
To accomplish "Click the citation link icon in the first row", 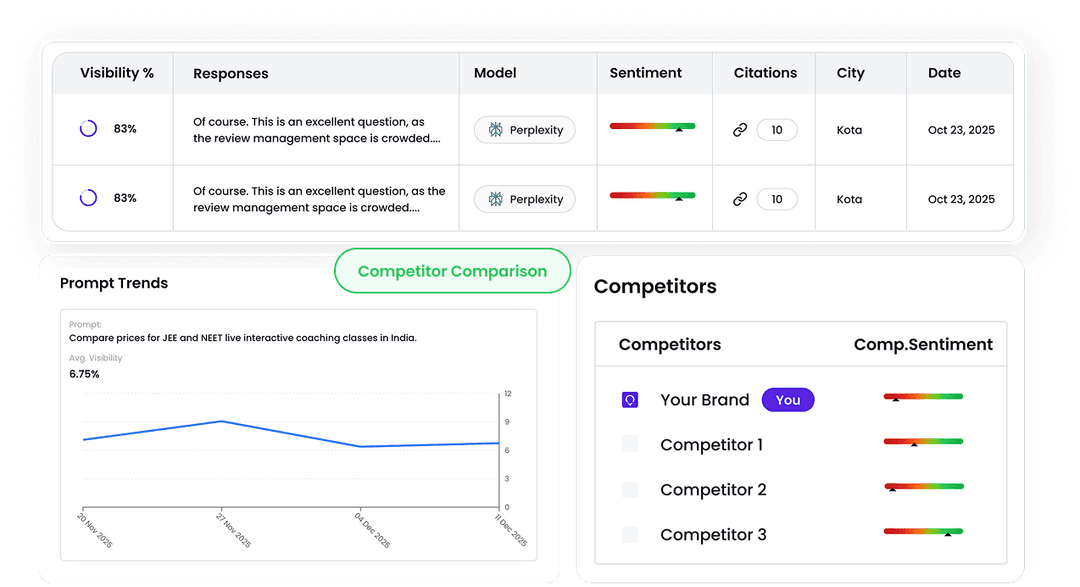I will click(x=740, y=129).
